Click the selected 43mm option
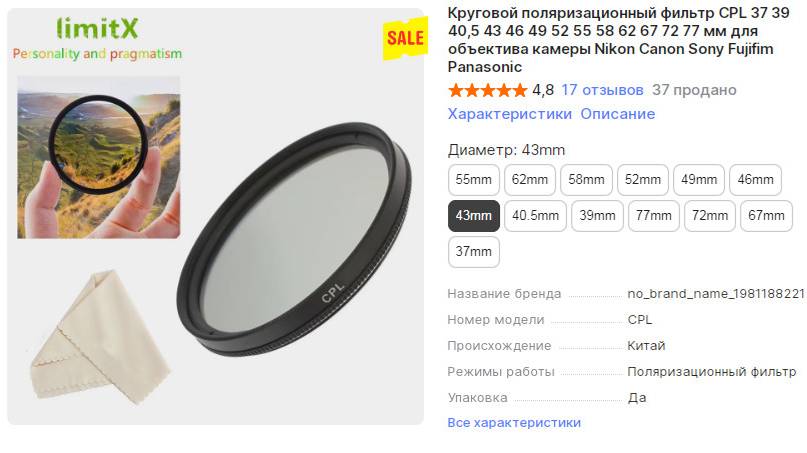The width and height of the screenshot is (807, 453). coord(473,216)
